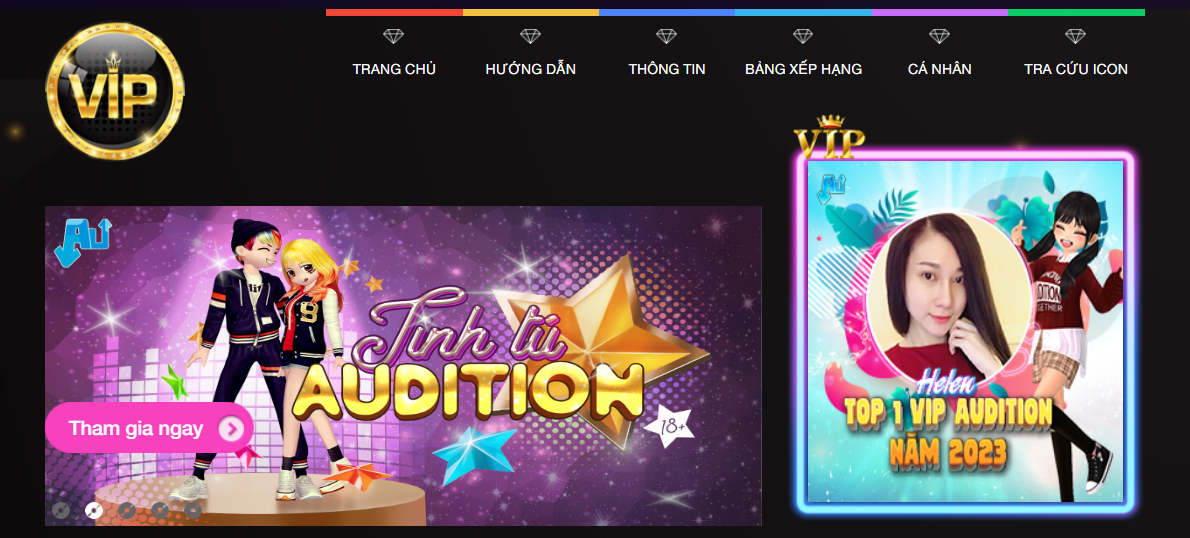Click the diamond icon above TRANG CHỦ
Image resolution: width=1190 pixels, height=538 pixels.
[393, 36]
